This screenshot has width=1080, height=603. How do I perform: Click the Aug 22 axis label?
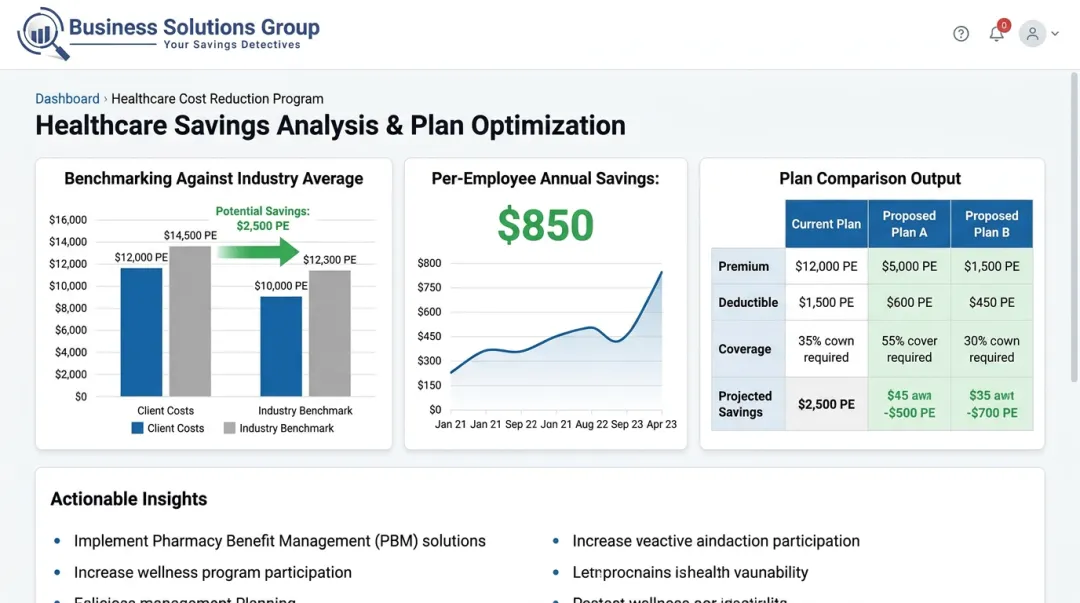pyautogui.click(x=591, y=425)
